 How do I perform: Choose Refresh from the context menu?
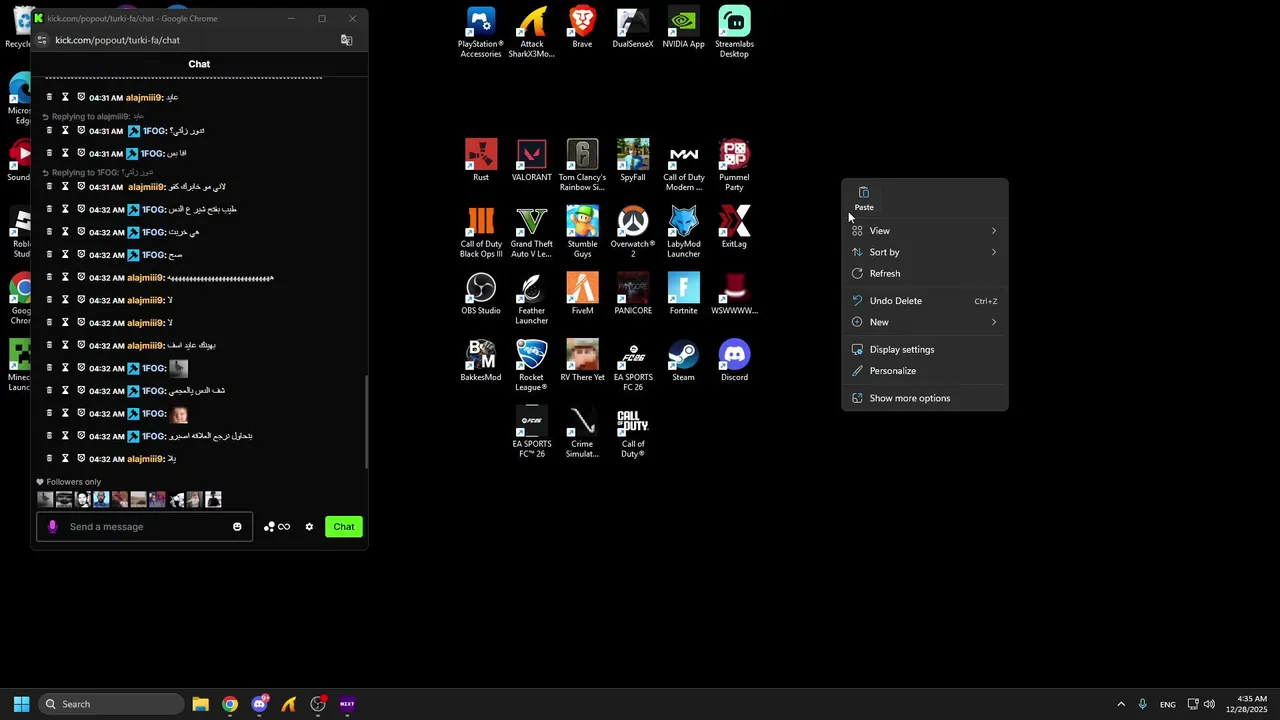(925, 273)
